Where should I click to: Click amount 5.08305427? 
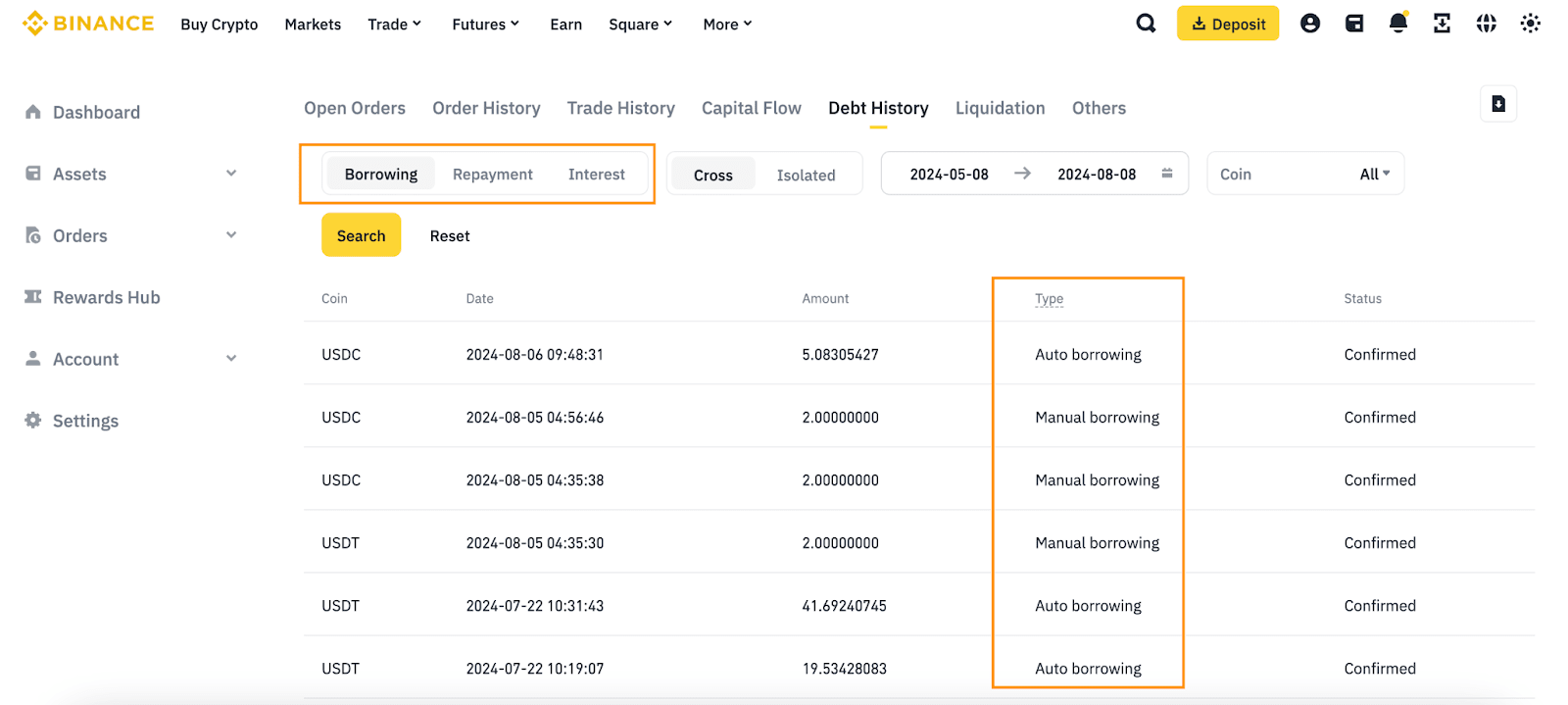[840, 355]
